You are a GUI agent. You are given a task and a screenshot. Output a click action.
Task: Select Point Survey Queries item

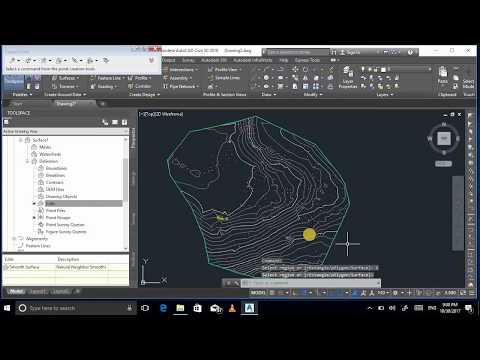pos(65,225)
